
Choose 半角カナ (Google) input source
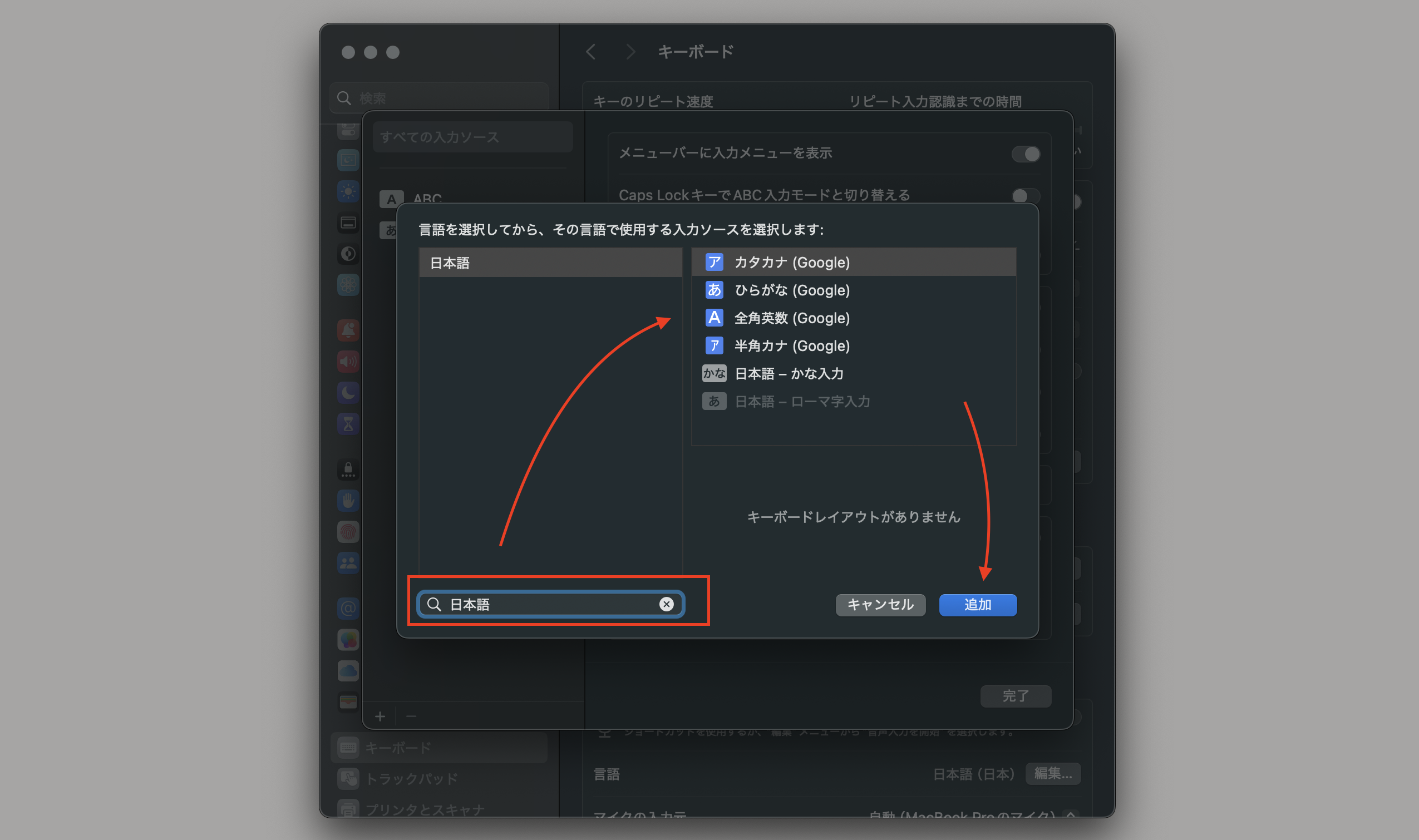click(853, 345)
